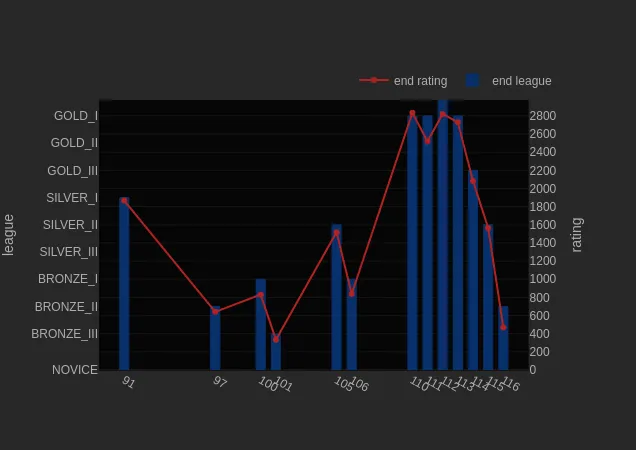Select the end rating point at season 100
This screenshot has width=636, height=450.
(260, 295)
